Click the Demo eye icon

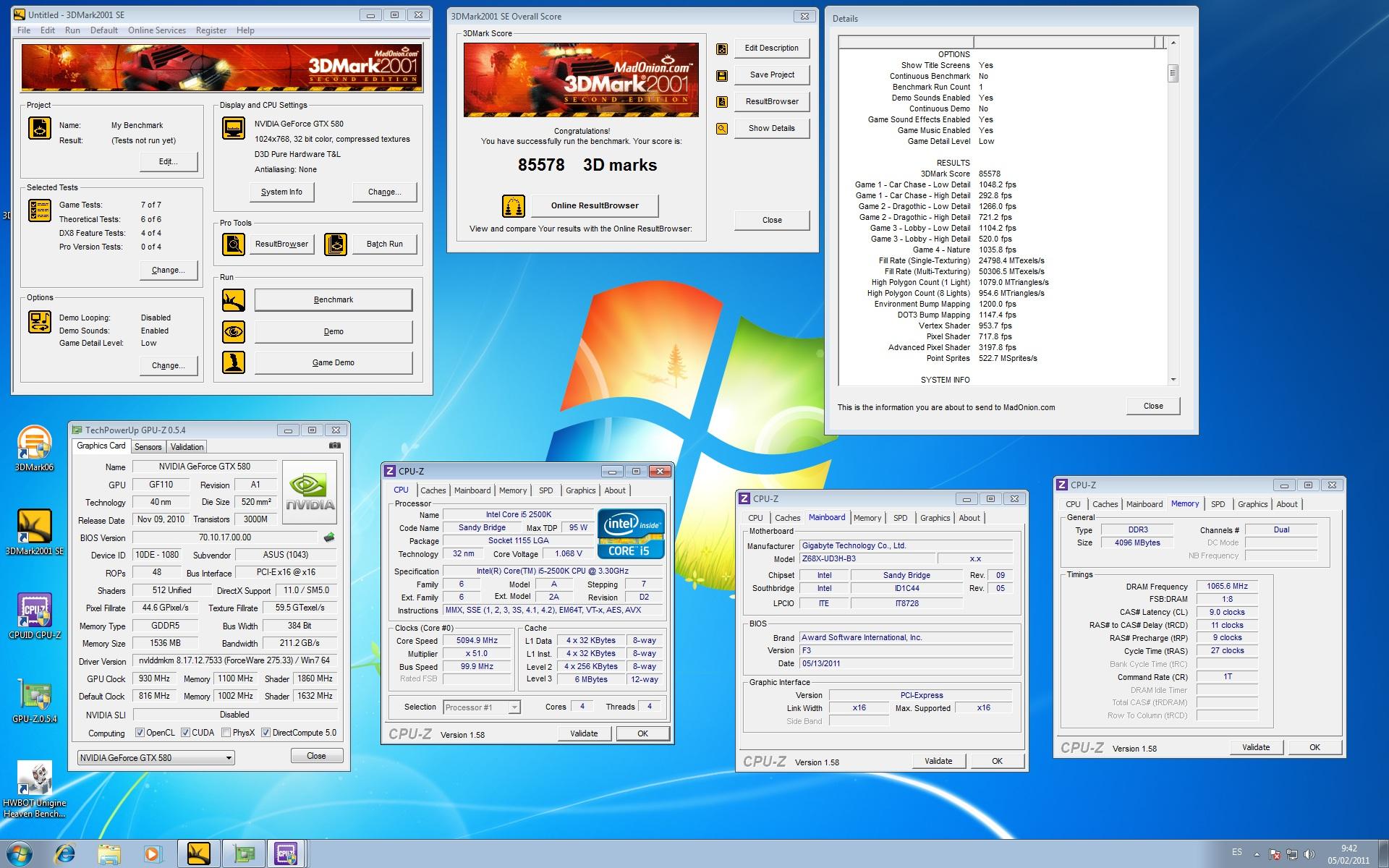click(234, 332)
